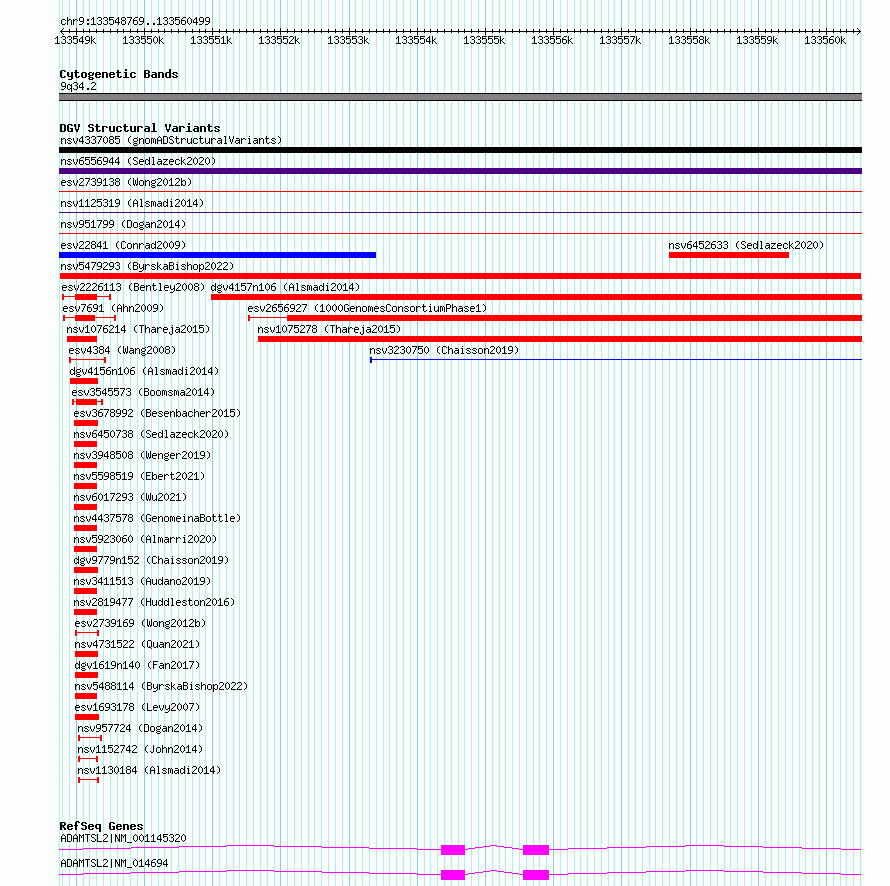This screenshot has height=886, width=890.
Task: Click the red nsv1075278 variant bar
Action: click(x=560, y=339)
